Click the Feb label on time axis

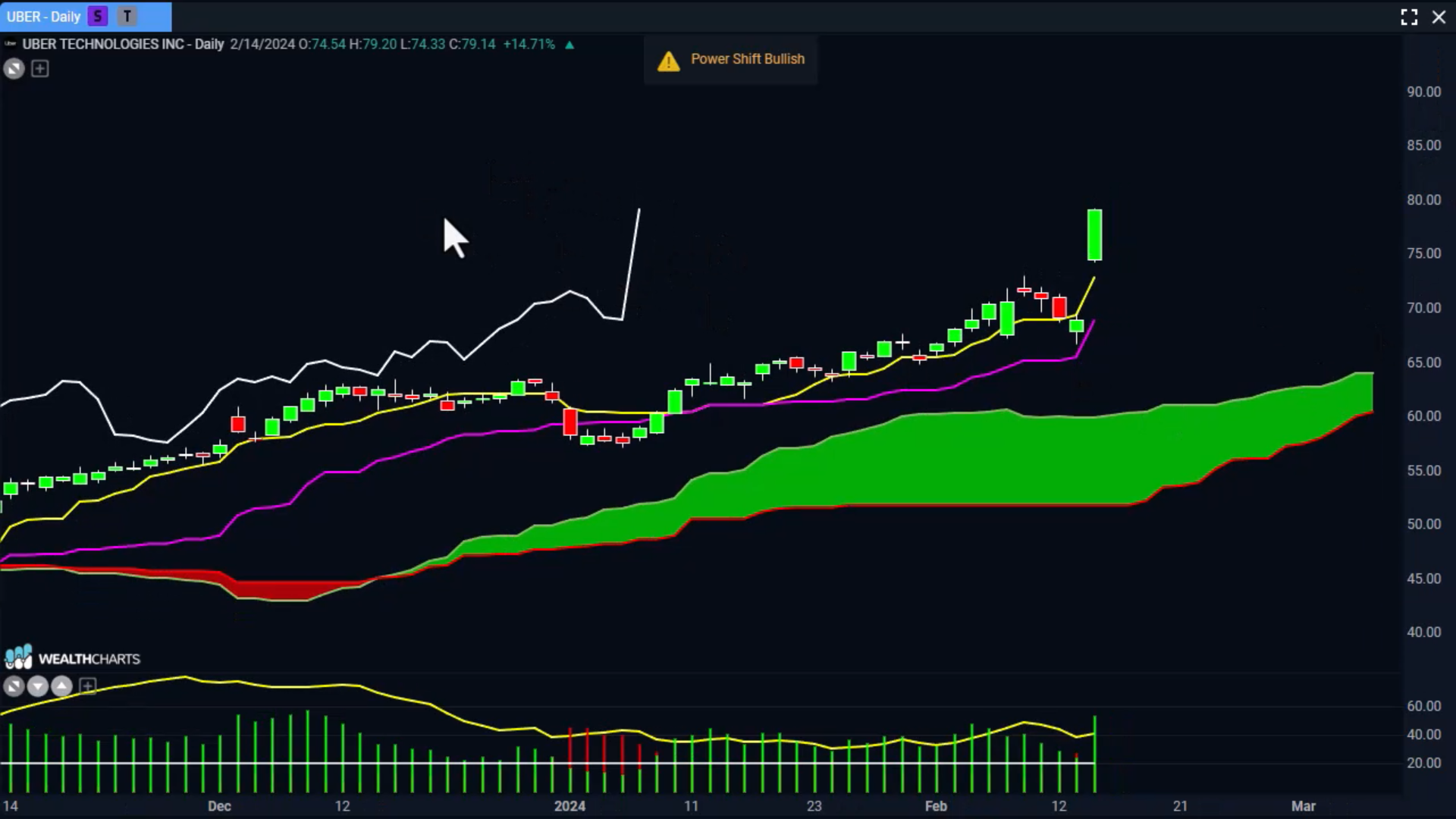pos(936,806)
